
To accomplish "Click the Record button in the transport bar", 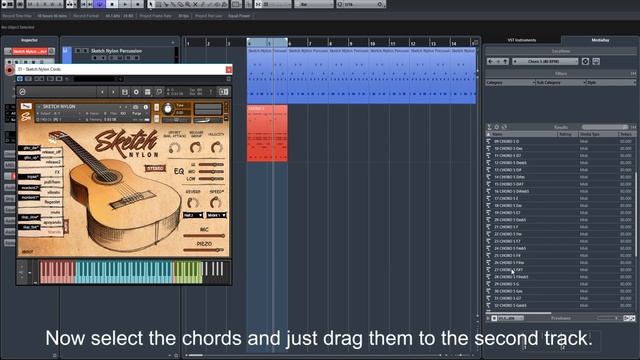I will [138, 4].
